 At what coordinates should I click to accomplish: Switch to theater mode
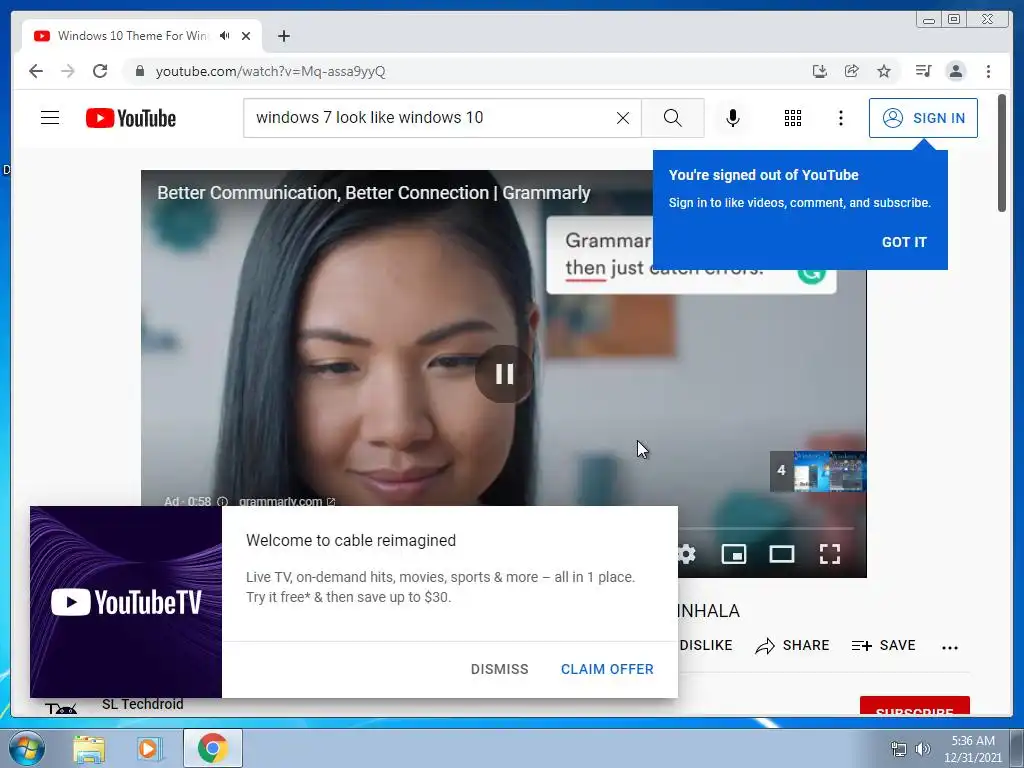pyautogui.click(x=781, y=554)
